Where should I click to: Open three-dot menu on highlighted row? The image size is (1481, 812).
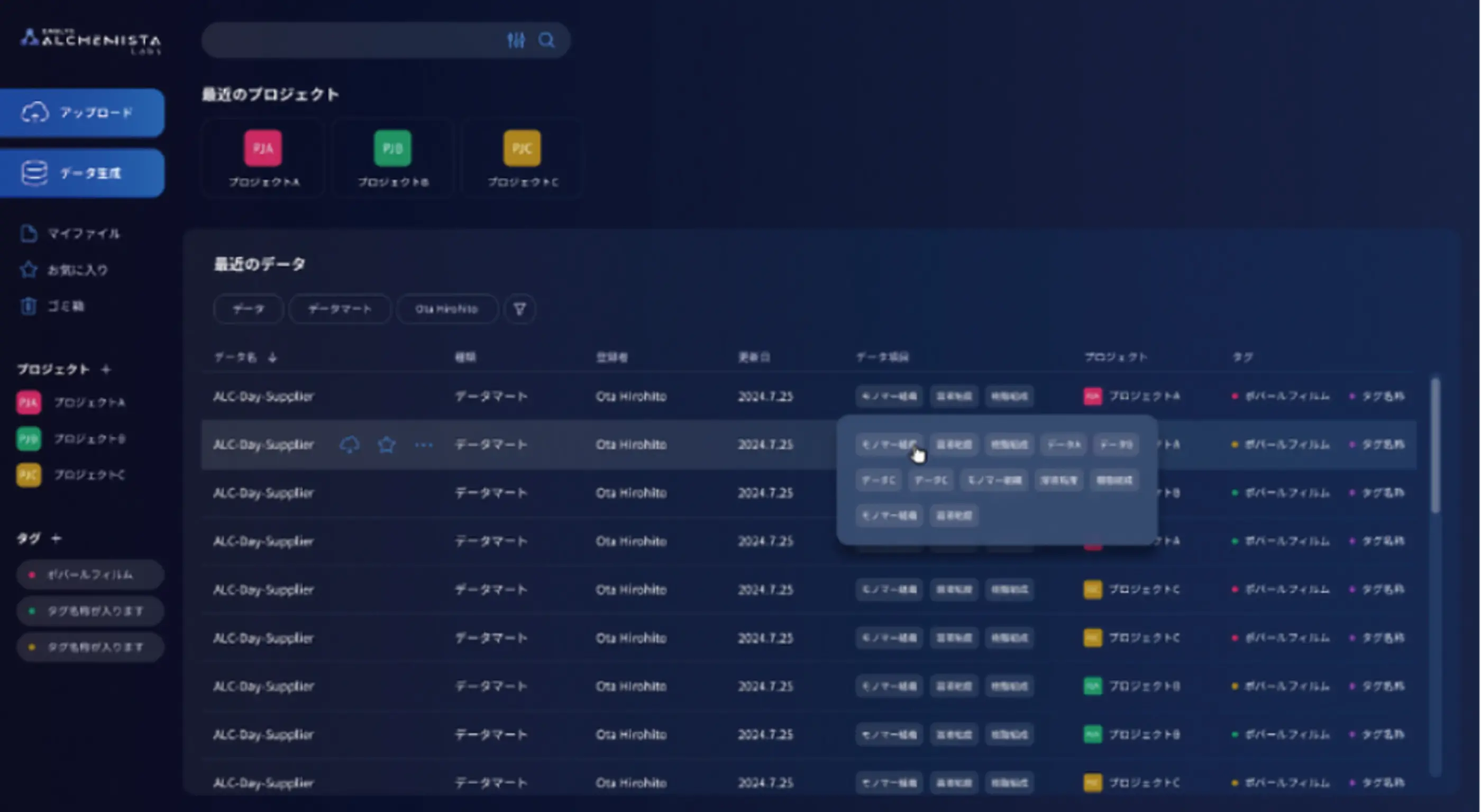[x=424, y=444]
